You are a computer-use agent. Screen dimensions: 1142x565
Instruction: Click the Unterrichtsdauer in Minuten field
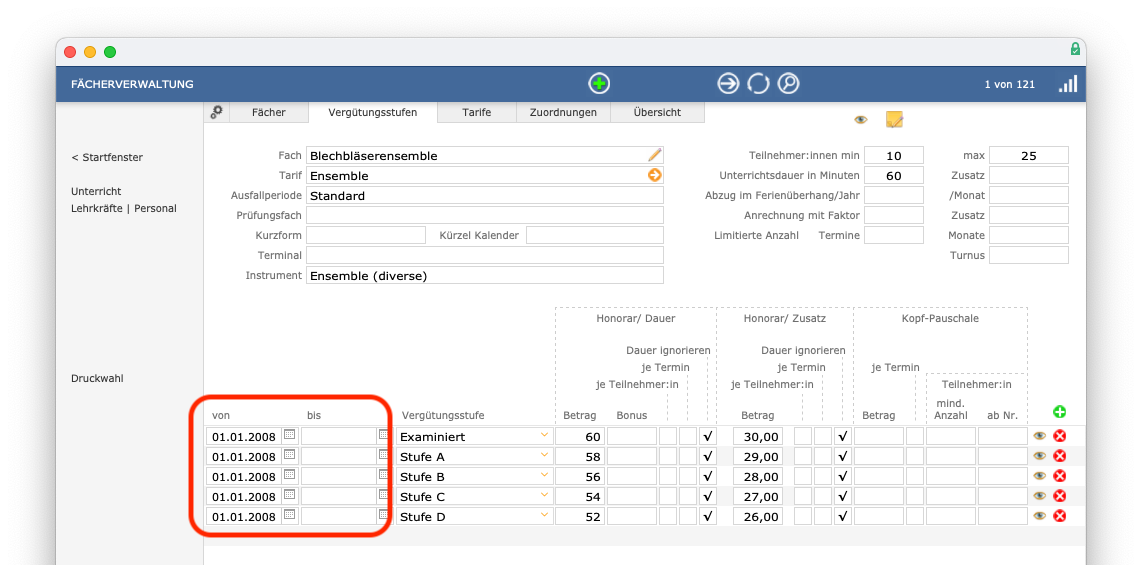[894, 175]
